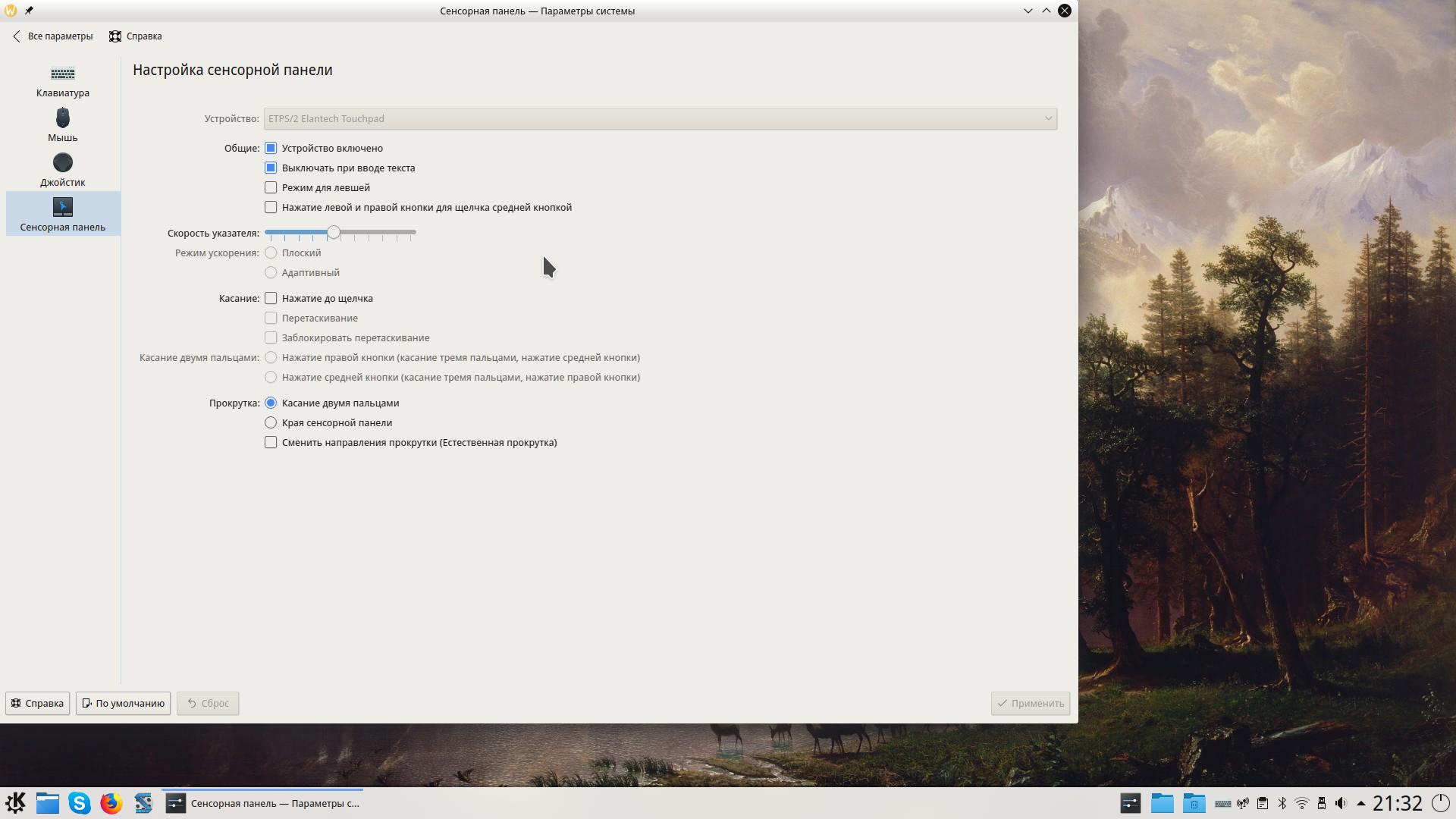Click the Bluetooth tray icon

click(1282, 803)
